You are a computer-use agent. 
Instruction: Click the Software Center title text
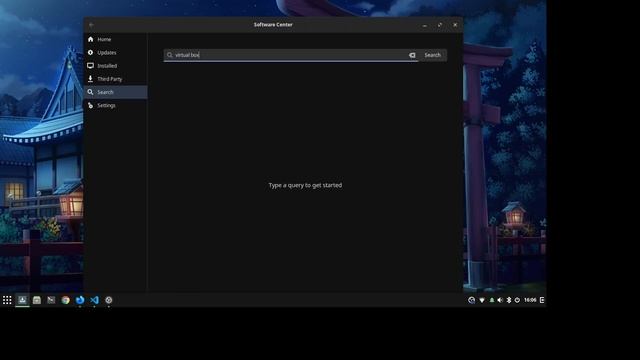click(273, 24)
